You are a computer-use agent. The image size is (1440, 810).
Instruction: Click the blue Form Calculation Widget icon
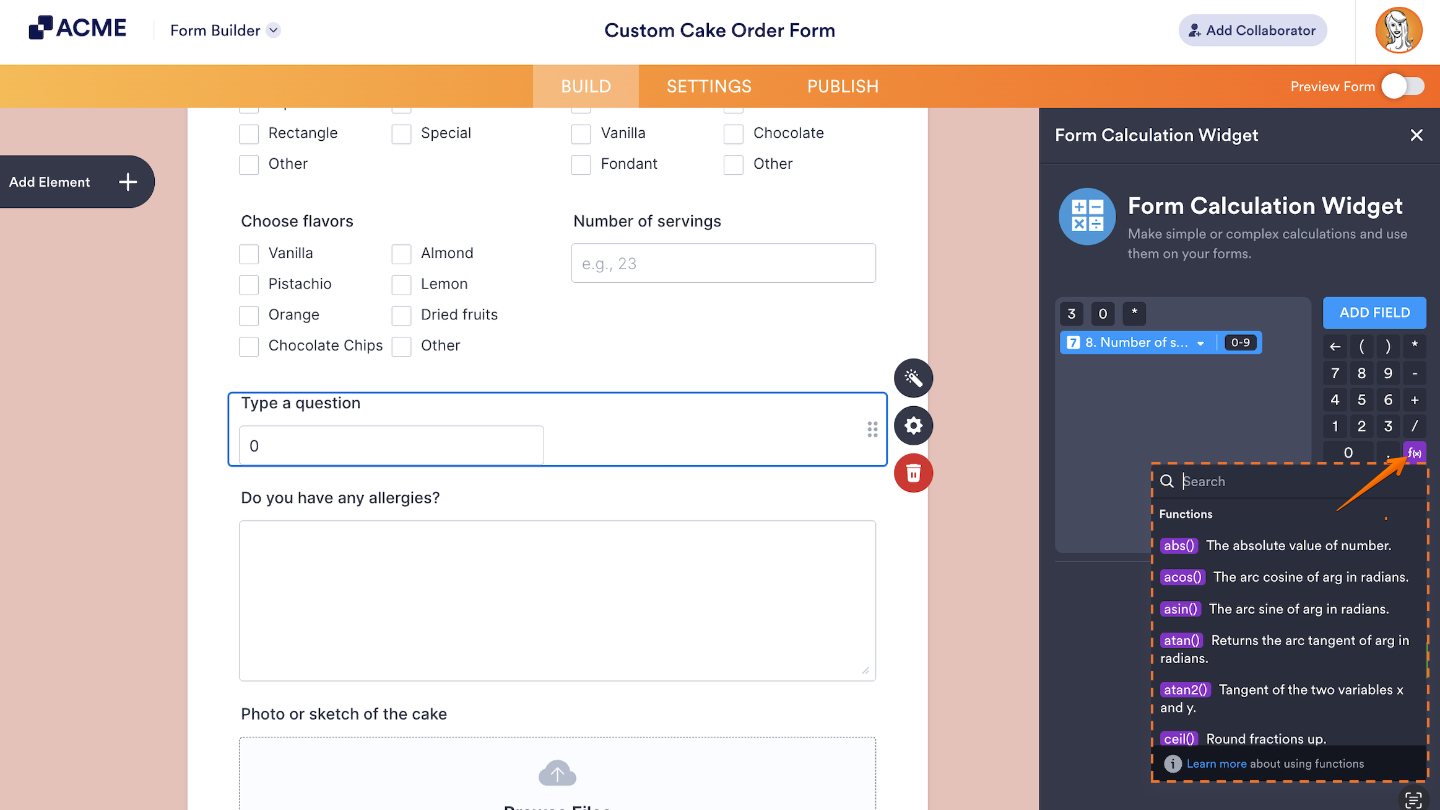point(1087,216)
